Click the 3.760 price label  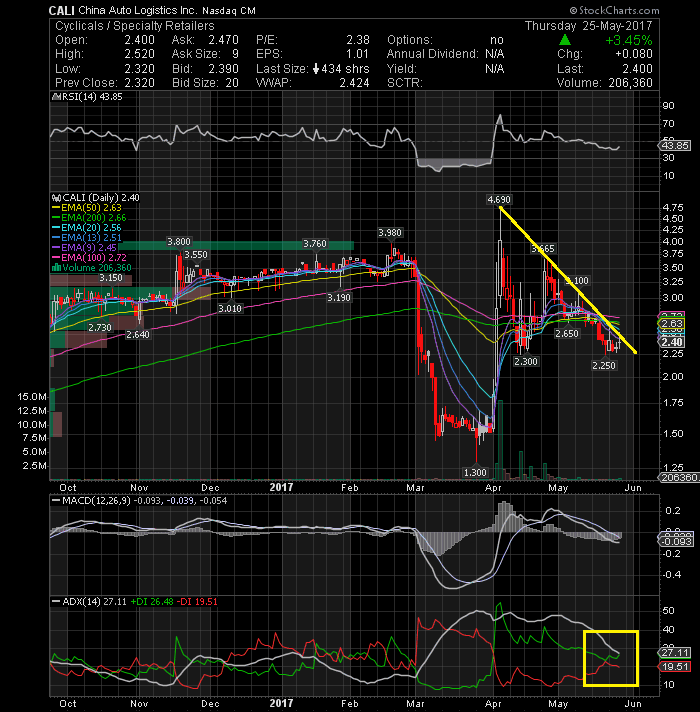[315, 244]
